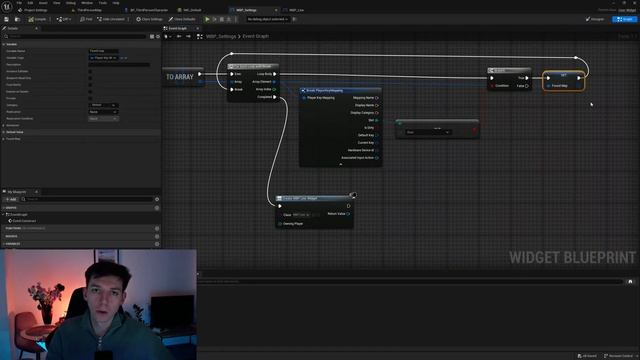The height and width of the screenshot is (360, 640).
Task: Add new variable with plus icon
Action: click(x=157, y=244)
